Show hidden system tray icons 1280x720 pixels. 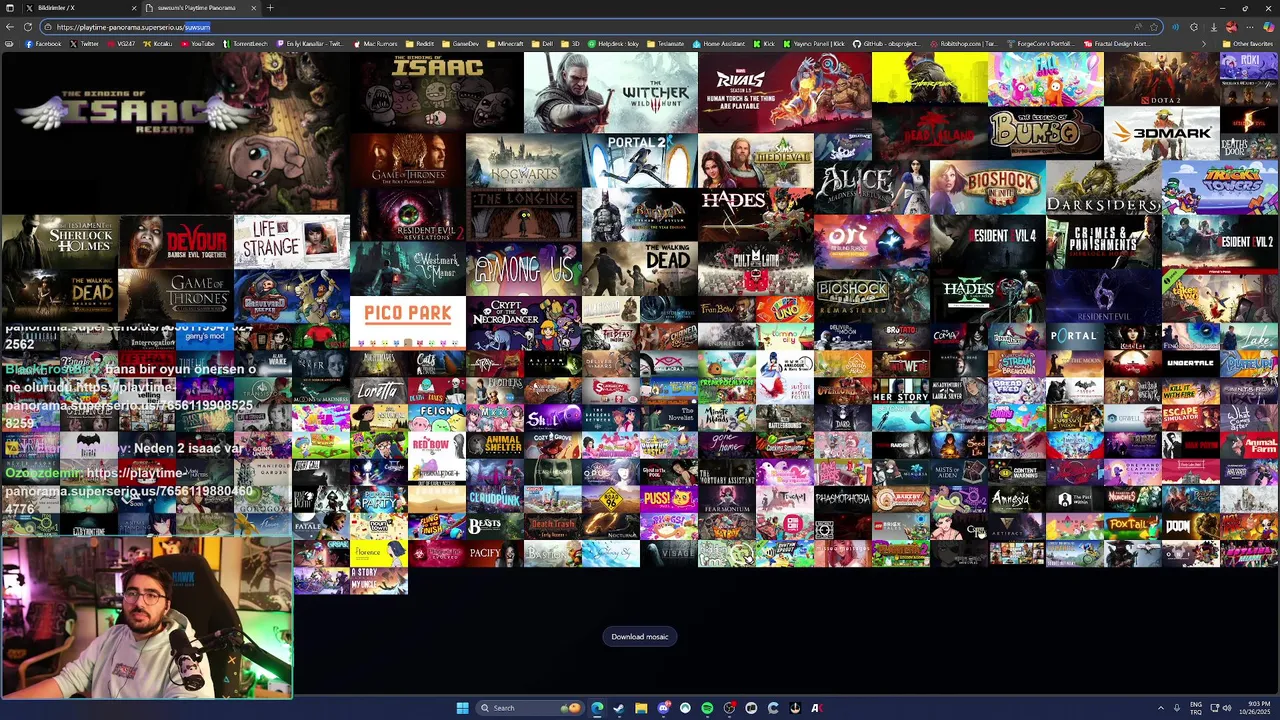[1161, 708]
